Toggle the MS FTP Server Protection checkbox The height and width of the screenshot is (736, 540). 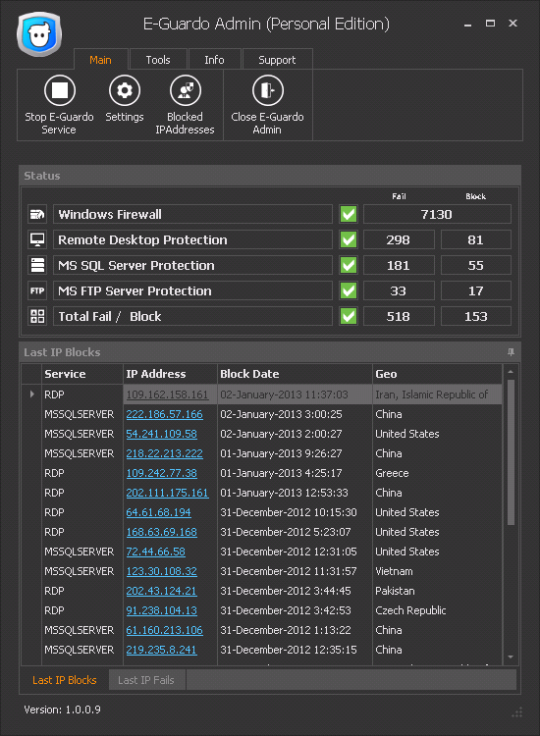click(x=348, y=291)
